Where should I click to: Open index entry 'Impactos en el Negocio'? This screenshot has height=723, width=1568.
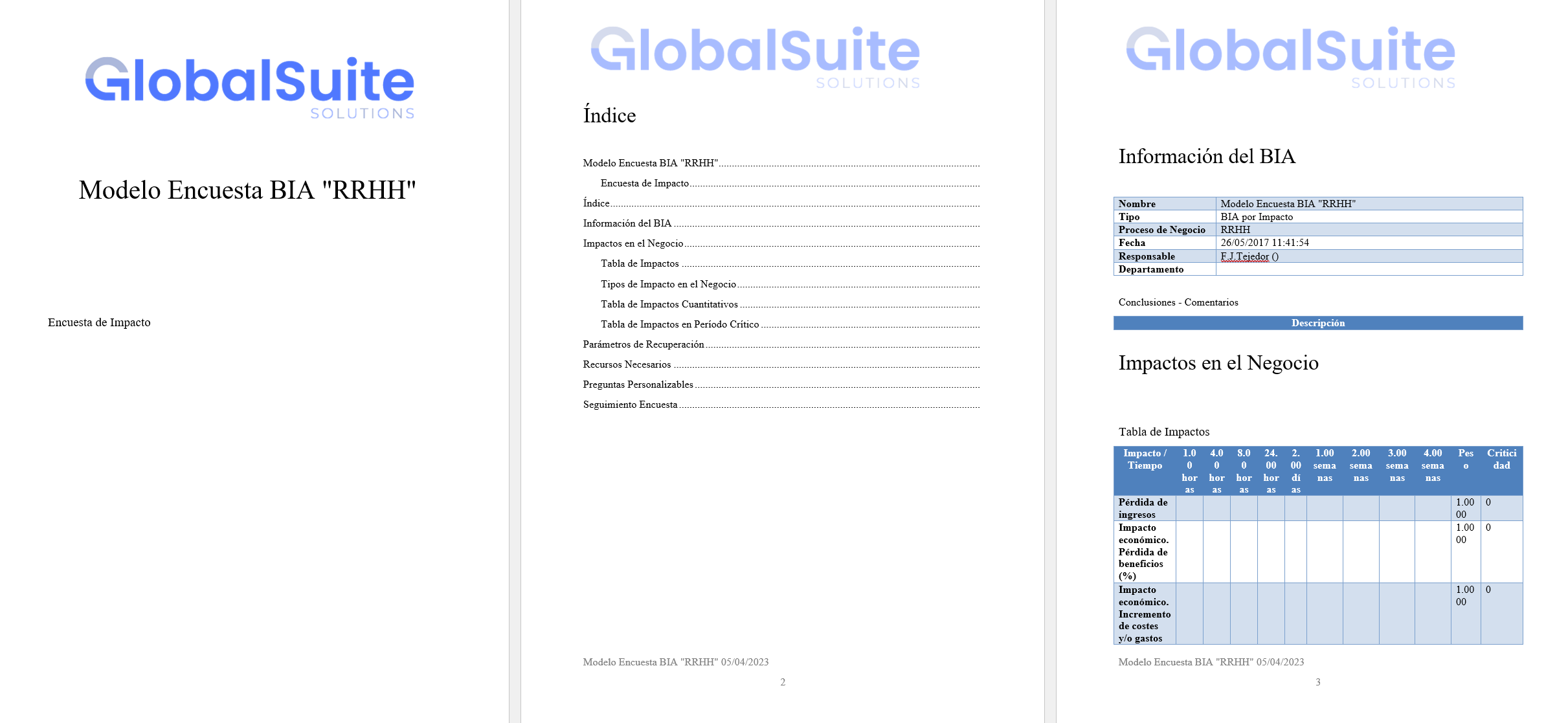tap(781, 243)
